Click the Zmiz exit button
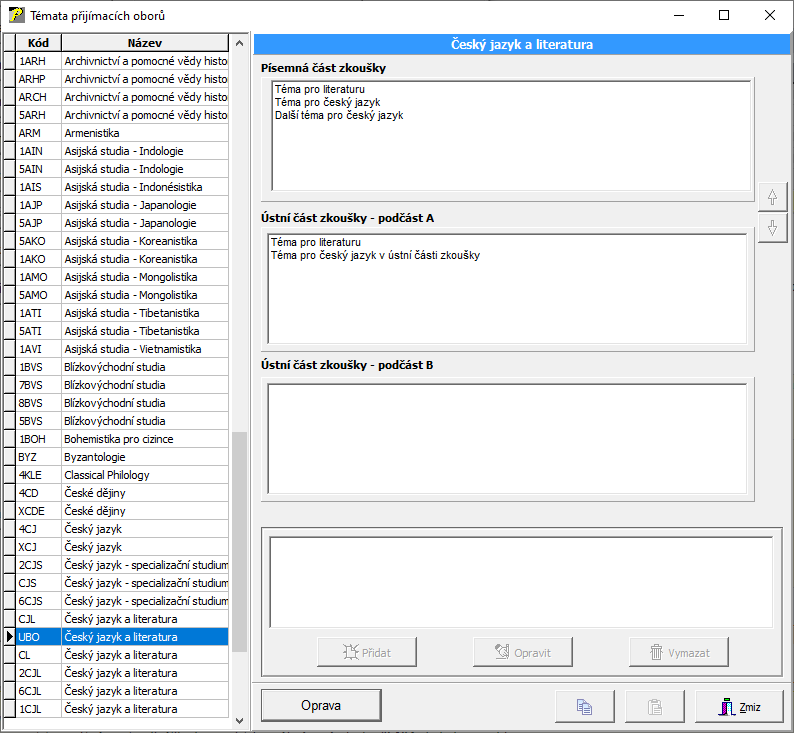 (x=739, y=706)
